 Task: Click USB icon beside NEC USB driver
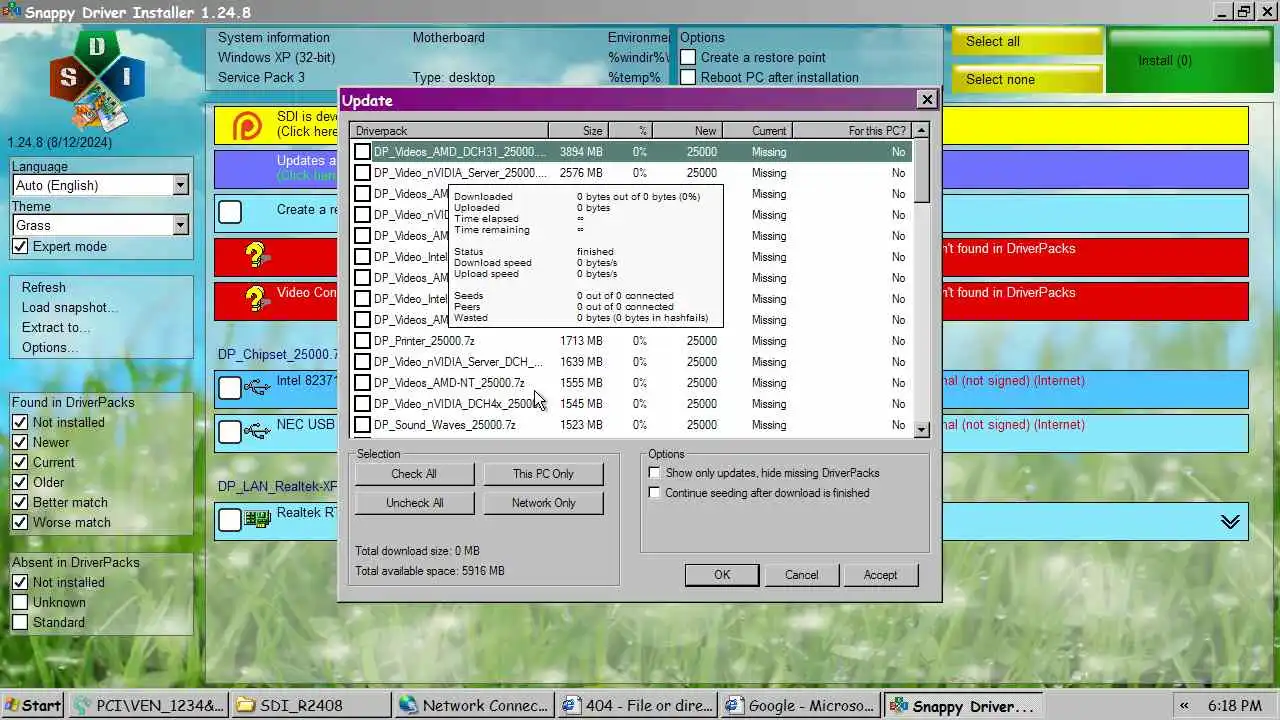point(257,431)
